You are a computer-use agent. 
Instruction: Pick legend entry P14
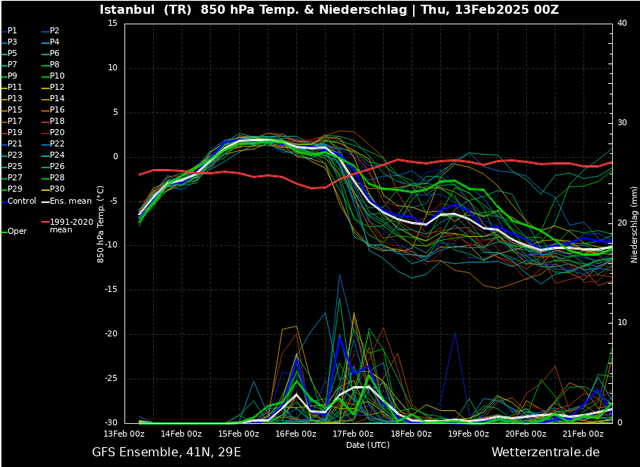(53, 98)
